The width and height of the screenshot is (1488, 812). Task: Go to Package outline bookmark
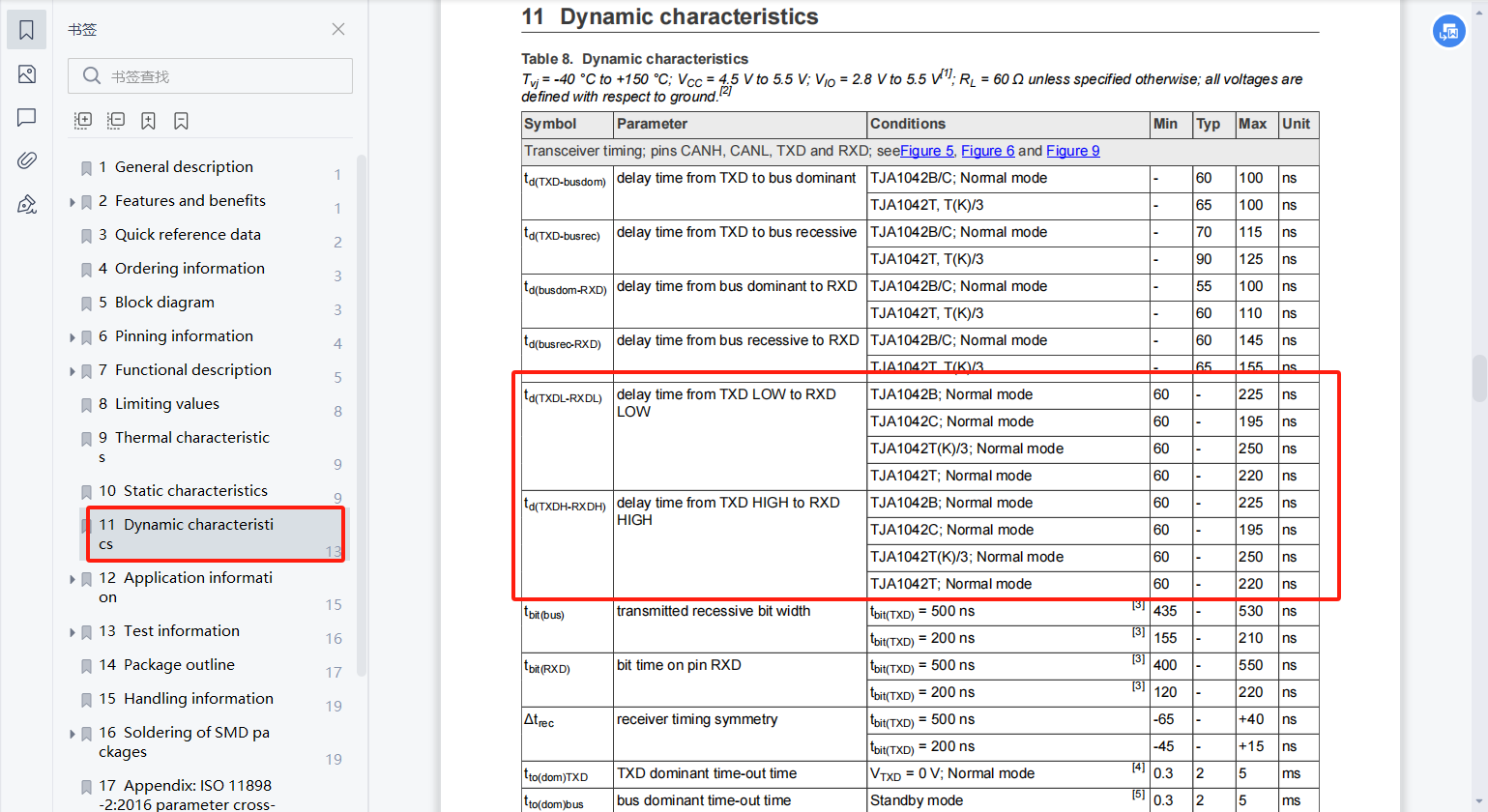click(166, 664)
